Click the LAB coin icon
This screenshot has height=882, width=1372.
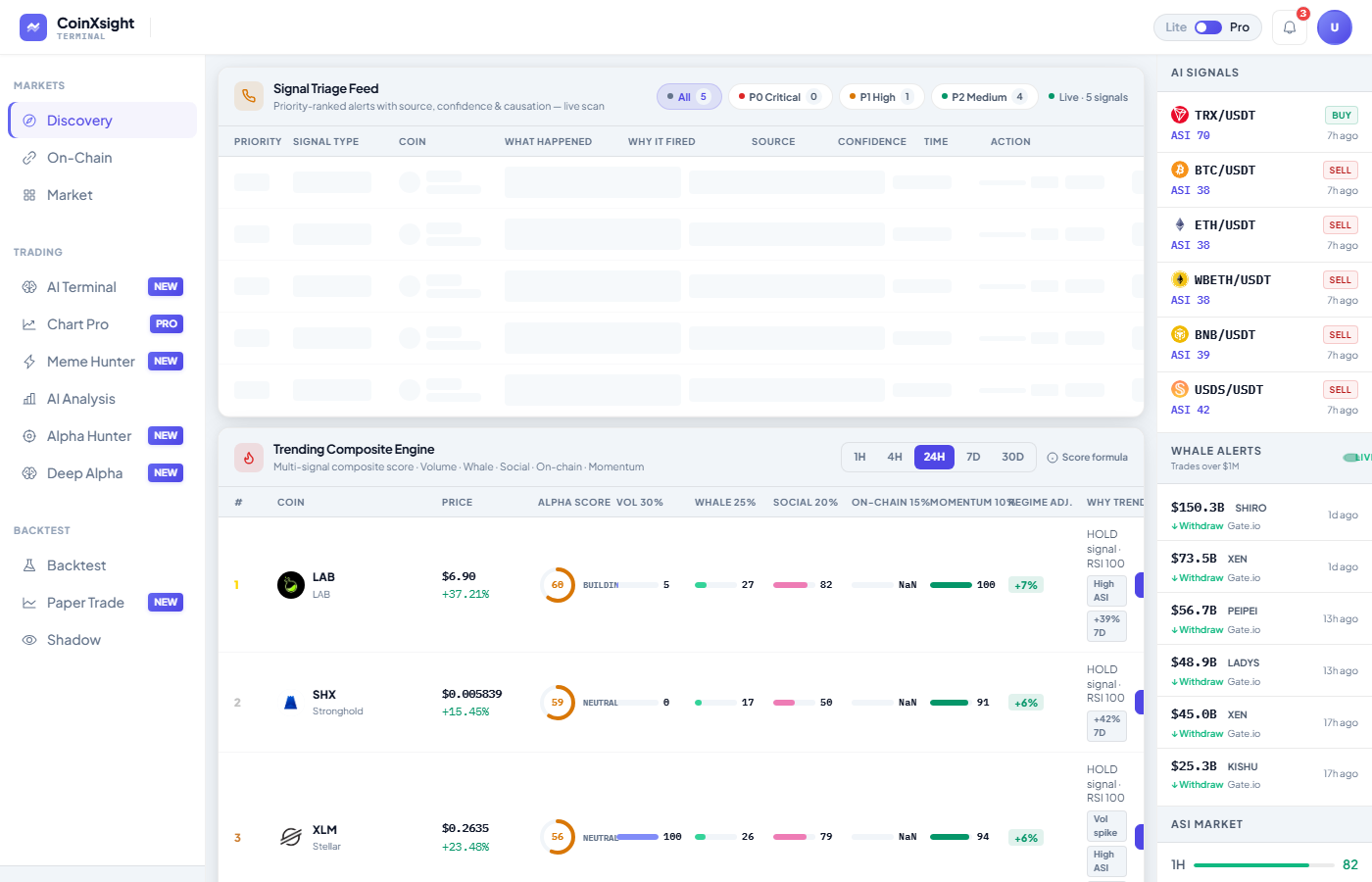pyautogui.click(x=291, y=585)
